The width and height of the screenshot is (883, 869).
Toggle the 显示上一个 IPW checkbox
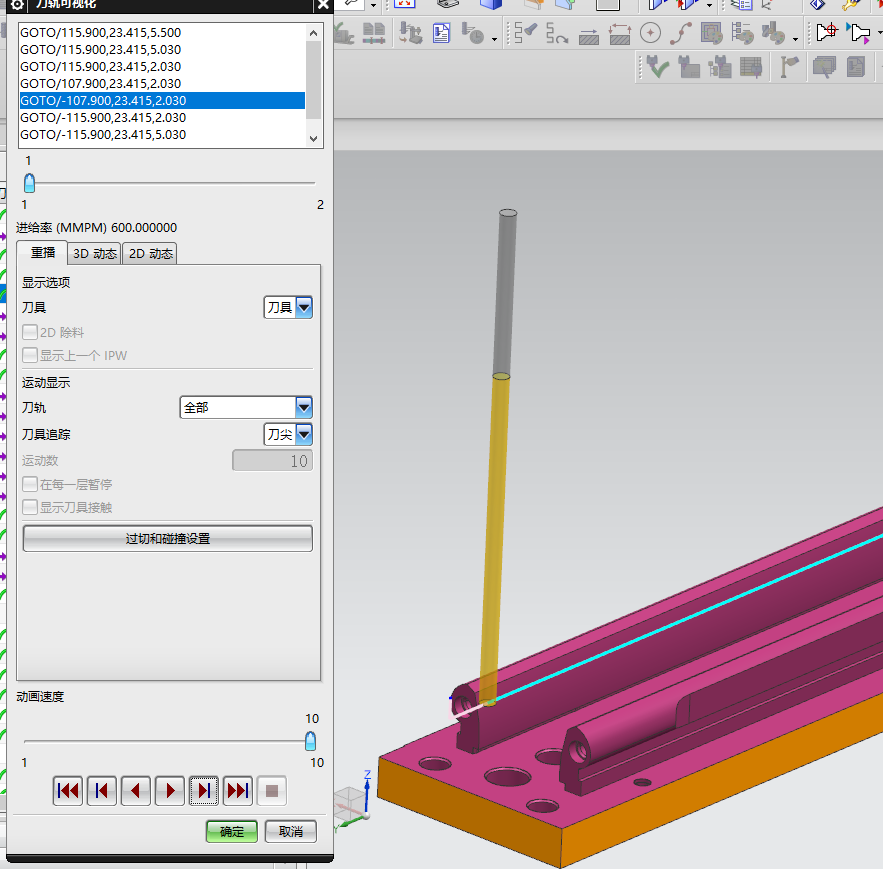tap(30, 355)
